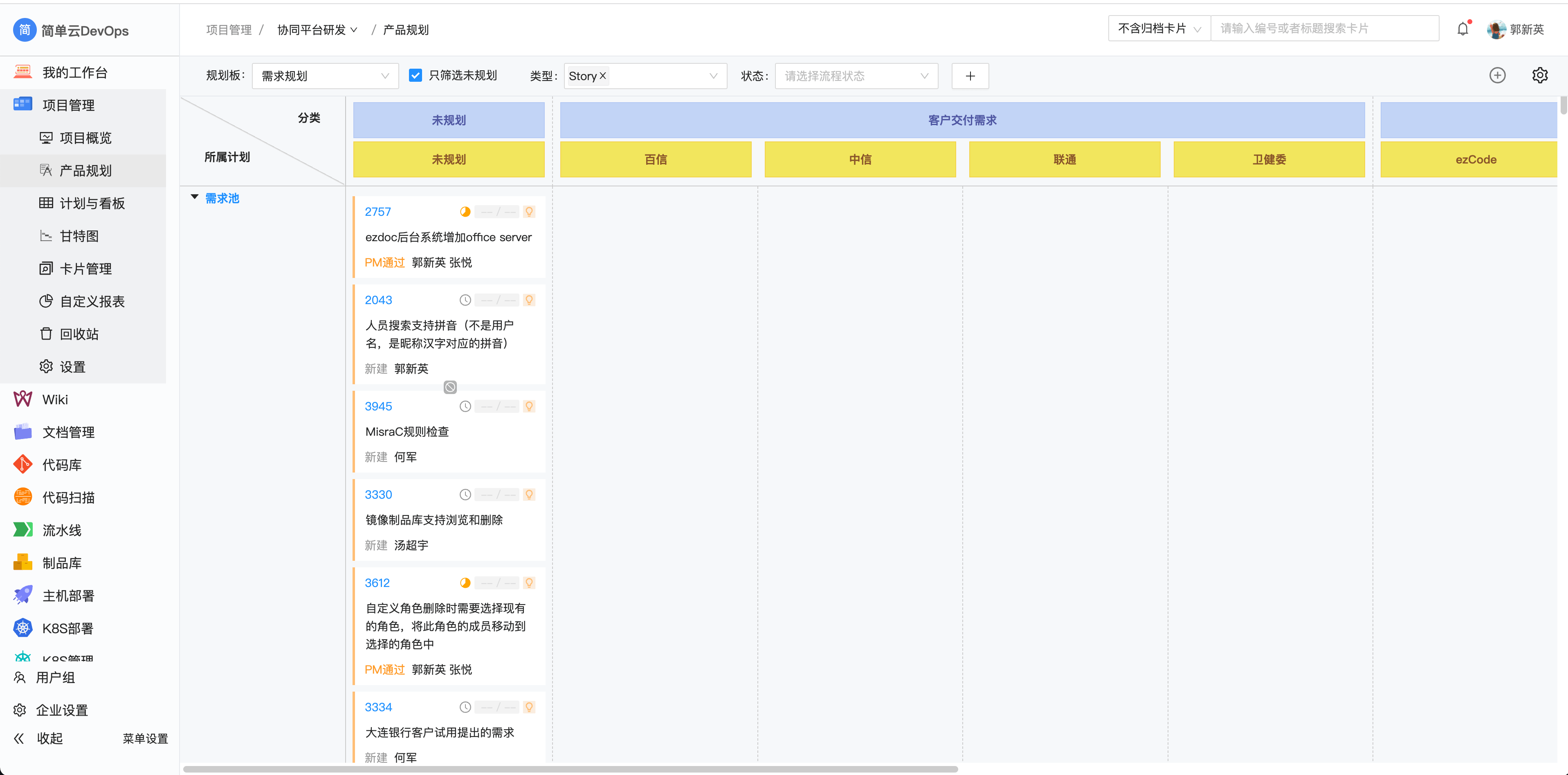Click the lightbulb icon on card 3334
The width and height of the screenshot is (1568, 775).
(529, 707)
